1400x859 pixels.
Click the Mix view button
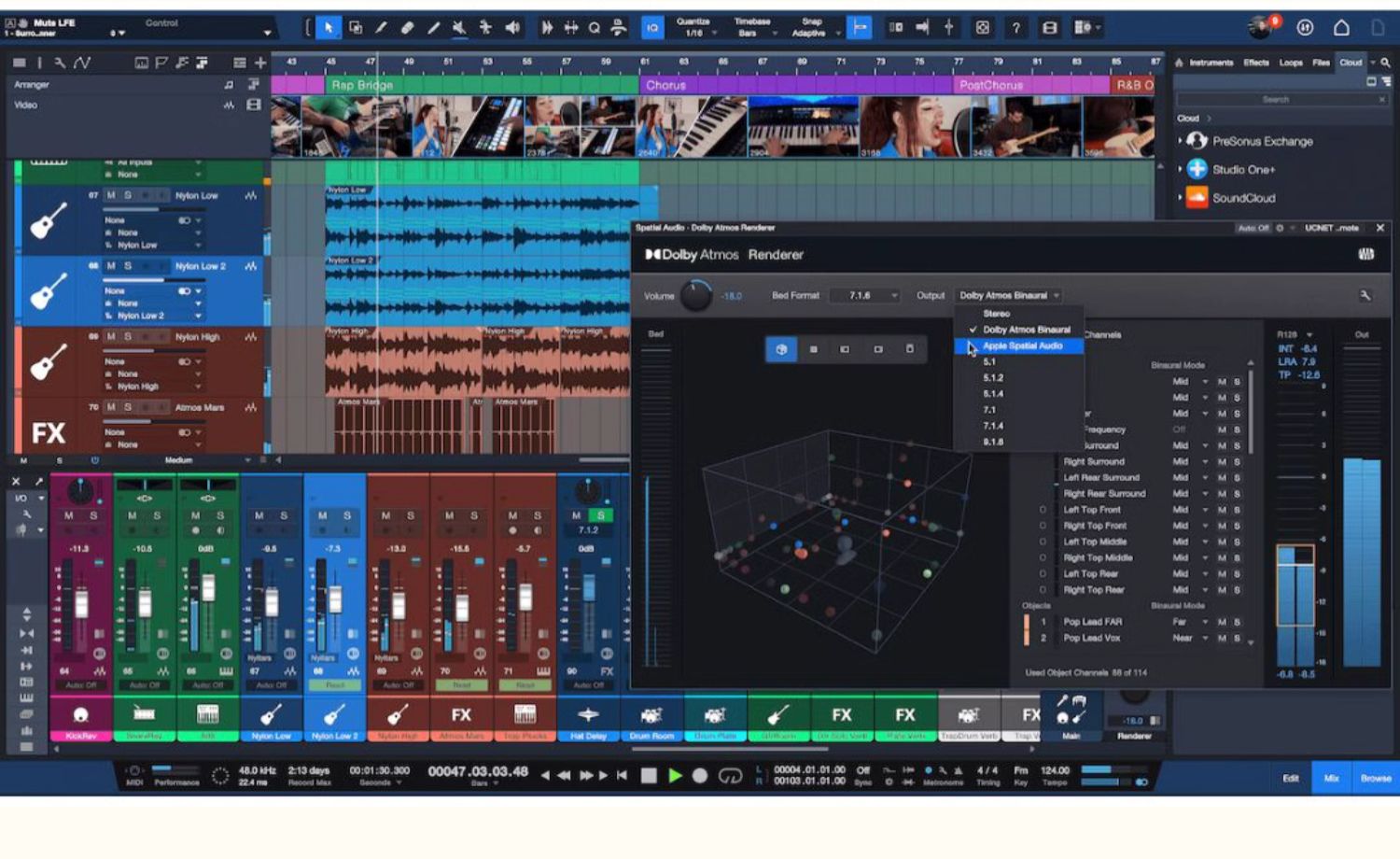tap(1332, 778)
